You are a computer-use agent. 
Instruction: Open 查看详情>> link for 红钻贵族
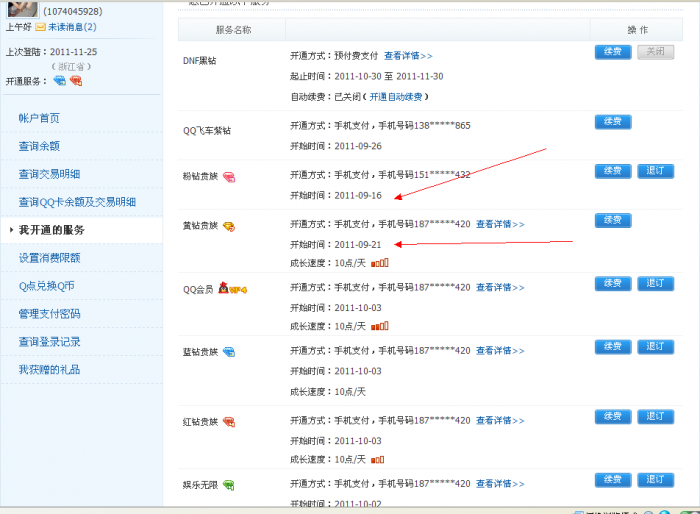[500, 421]
